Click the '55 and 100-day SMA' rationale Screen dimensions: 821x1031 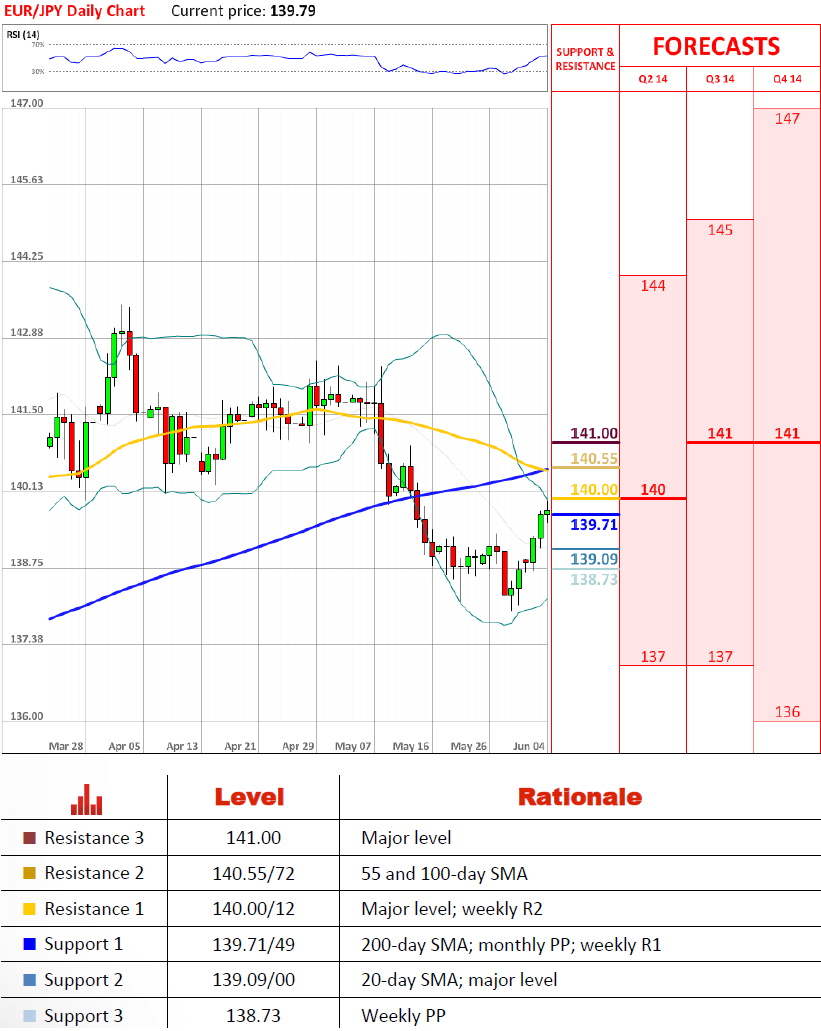pyautogui.click(x=444, y=874)
